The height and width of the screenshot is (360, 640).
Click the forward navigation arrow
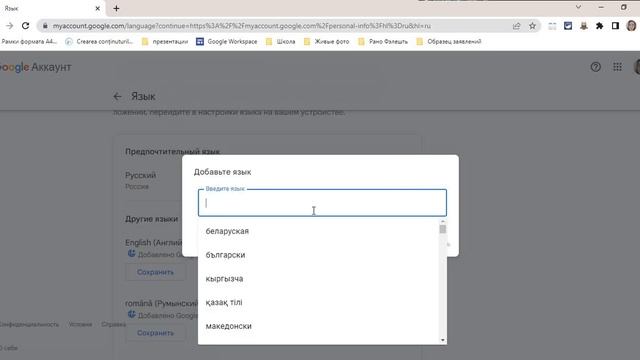point(9,26)
